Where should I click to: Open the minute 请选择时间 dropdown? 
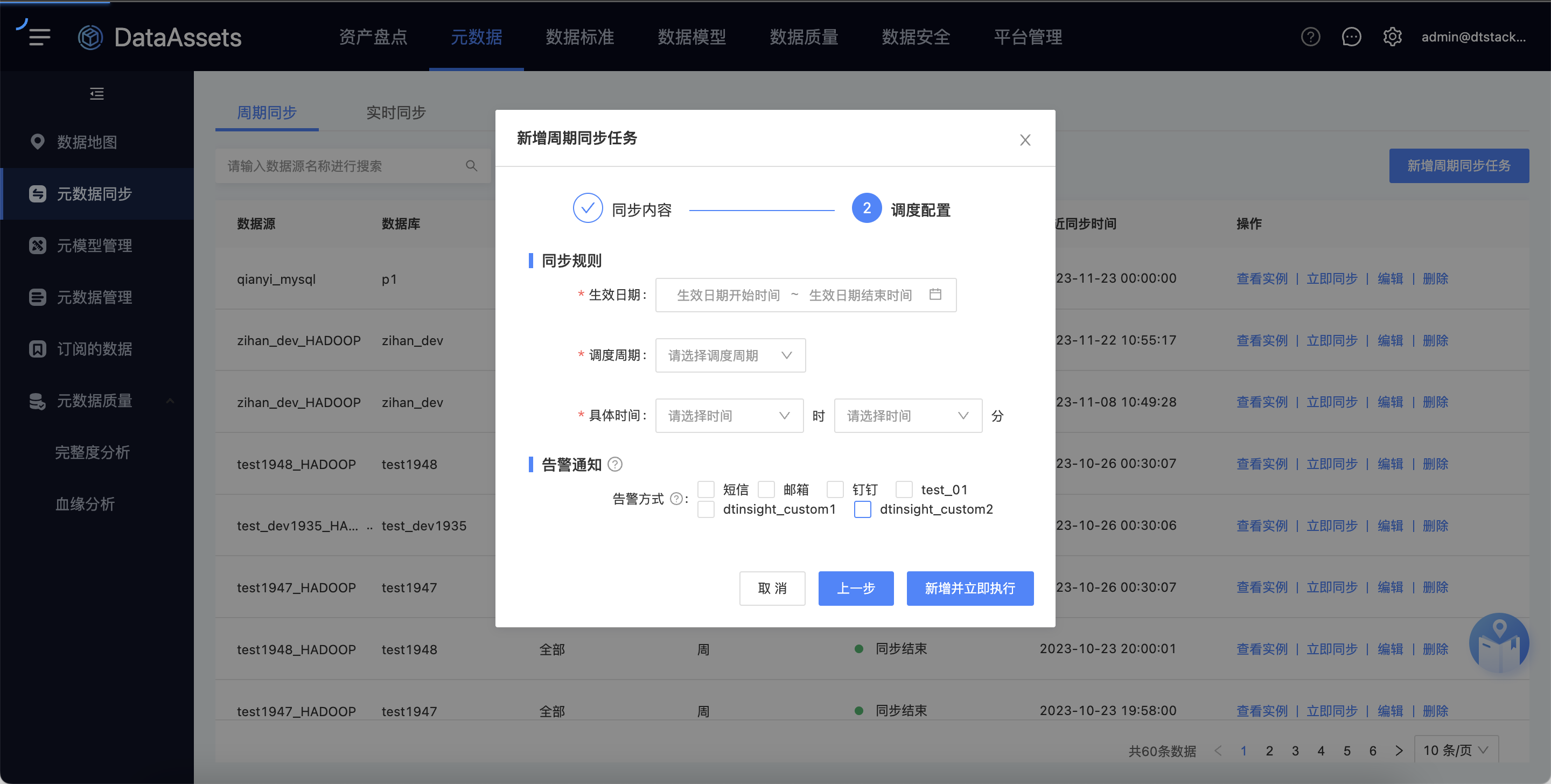907,416
